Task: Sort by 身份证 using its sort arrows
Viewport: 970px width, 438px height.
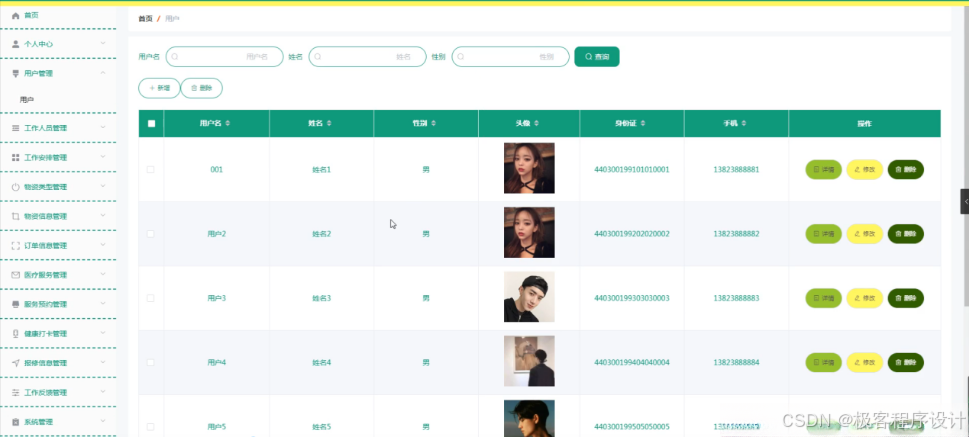Action: [x=643, y=124]
